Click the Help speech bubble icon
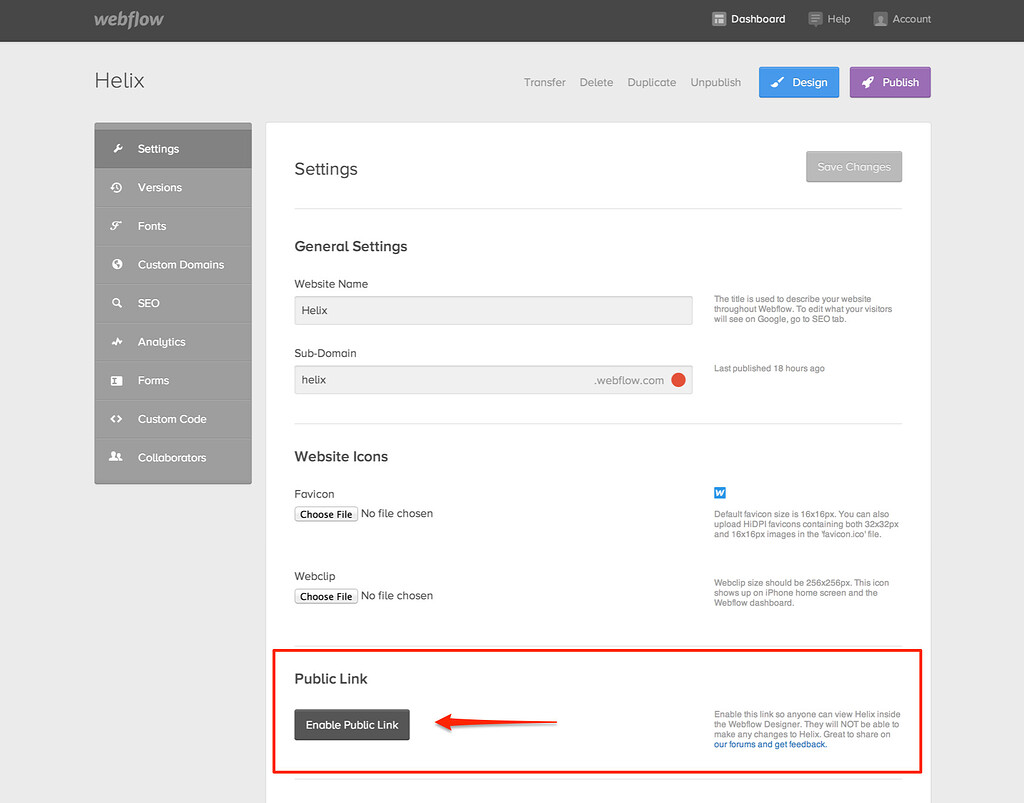This screenshot has height=803, width=1024. [815, 19]
